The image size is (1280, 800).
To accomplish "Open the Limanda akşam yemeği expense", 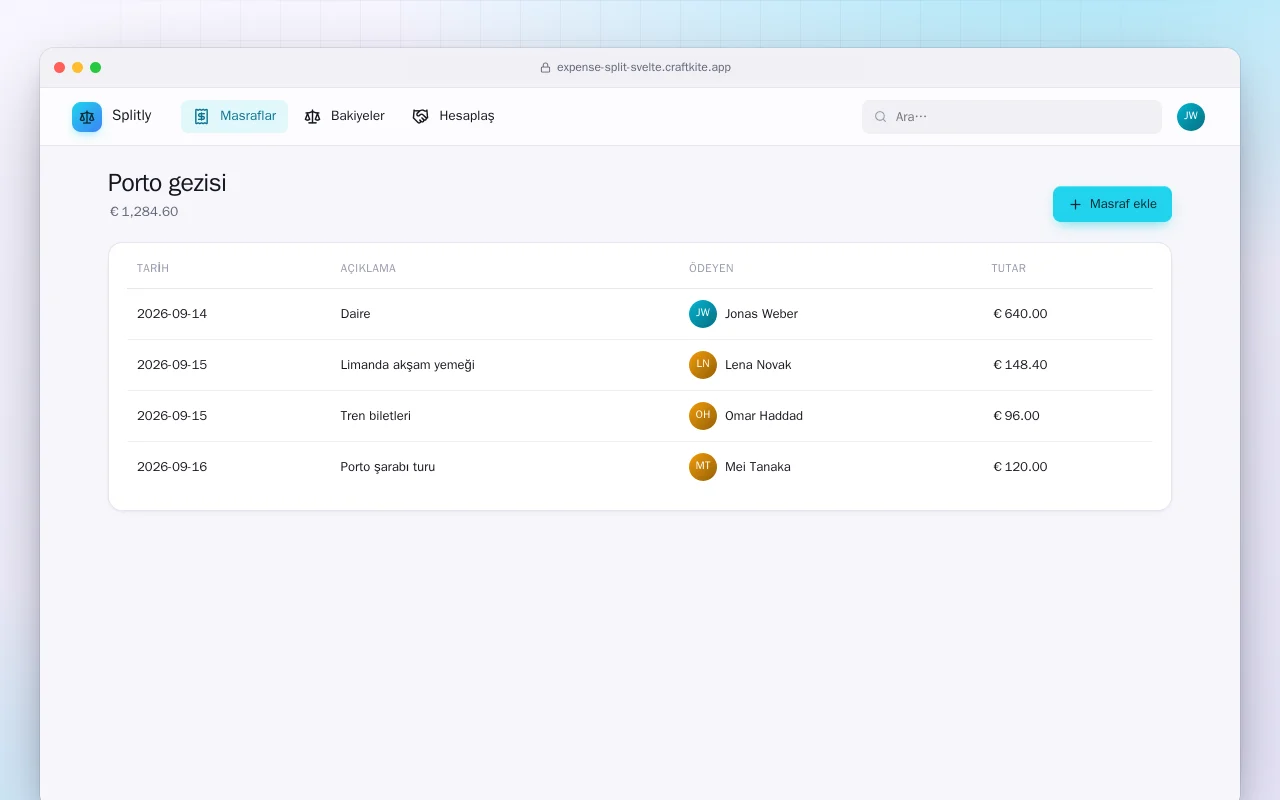I will tap(407, 365).
